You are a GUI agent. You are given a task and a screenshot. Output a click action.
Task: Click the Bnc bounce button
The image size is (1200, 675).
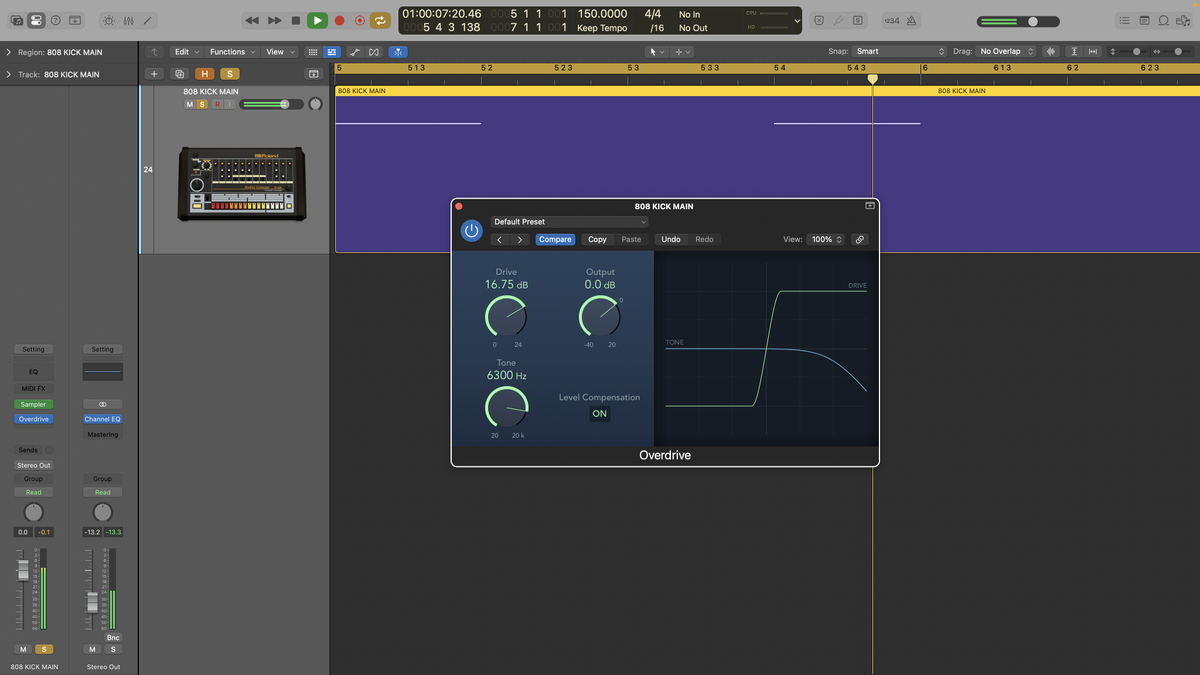pos(113,637)
